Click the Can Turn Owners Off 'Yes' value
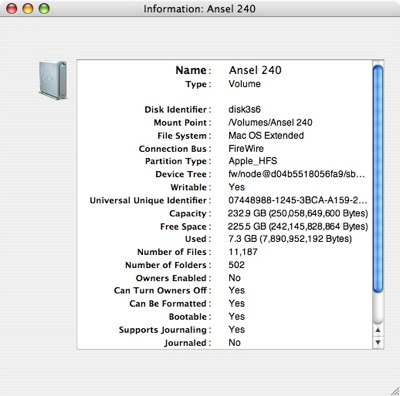The height and width of the screenshot is (396, 400). 237,290
